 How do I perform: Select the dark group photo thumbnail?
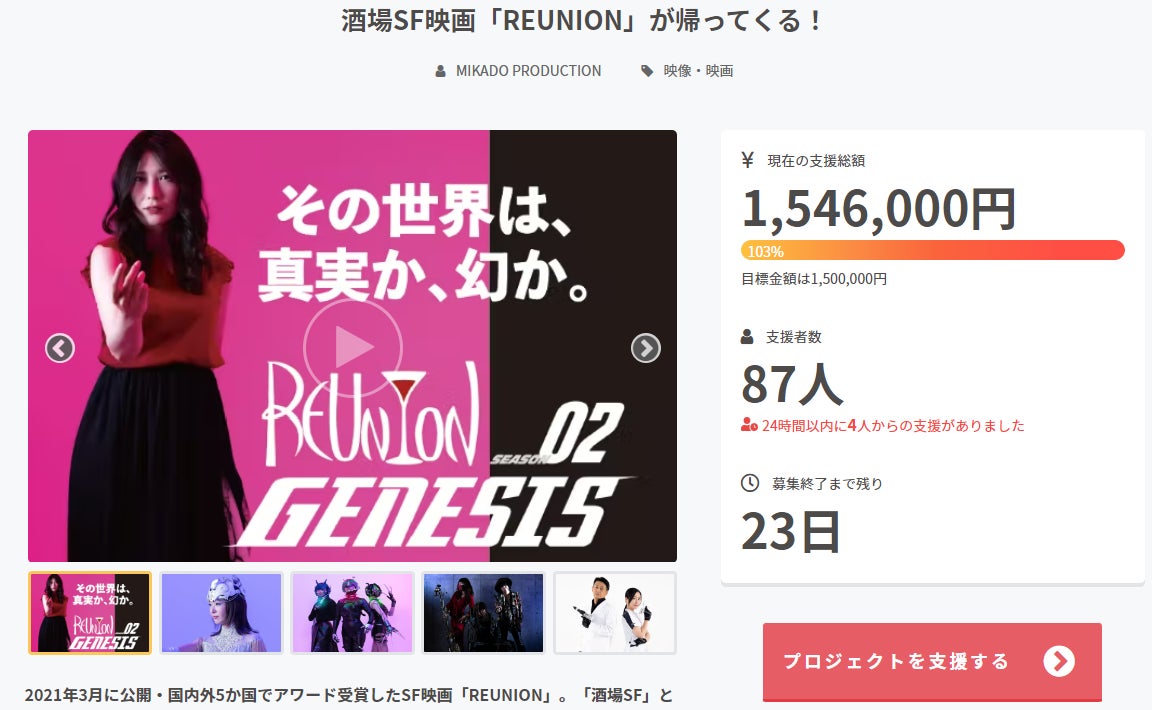pos(483,613)
